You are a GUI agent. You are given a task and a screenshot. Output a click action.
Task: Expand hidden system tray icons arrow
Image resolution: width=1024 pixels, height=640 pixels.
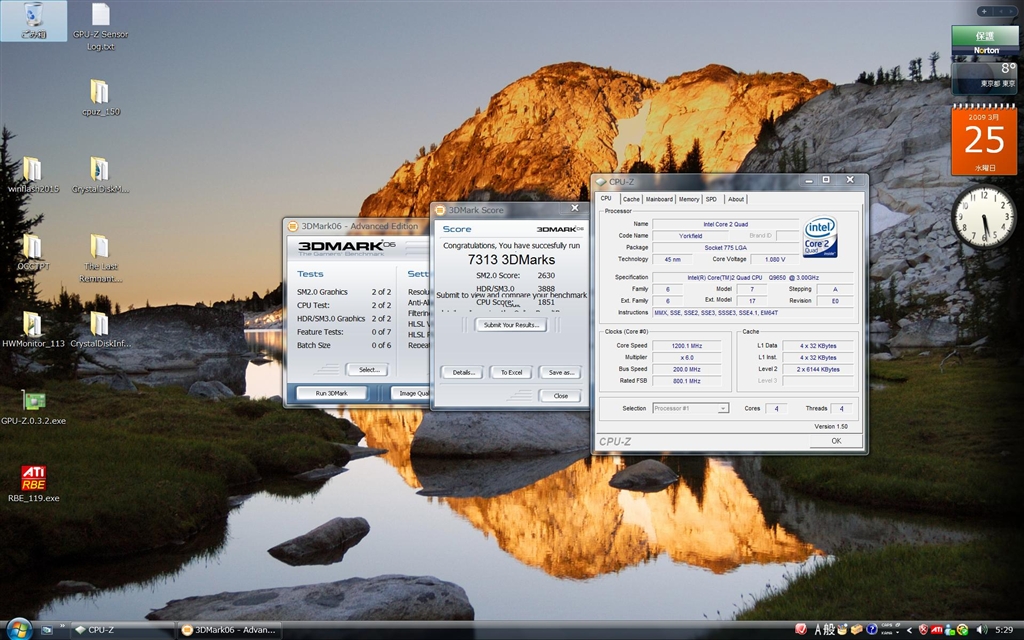(908, 629)
